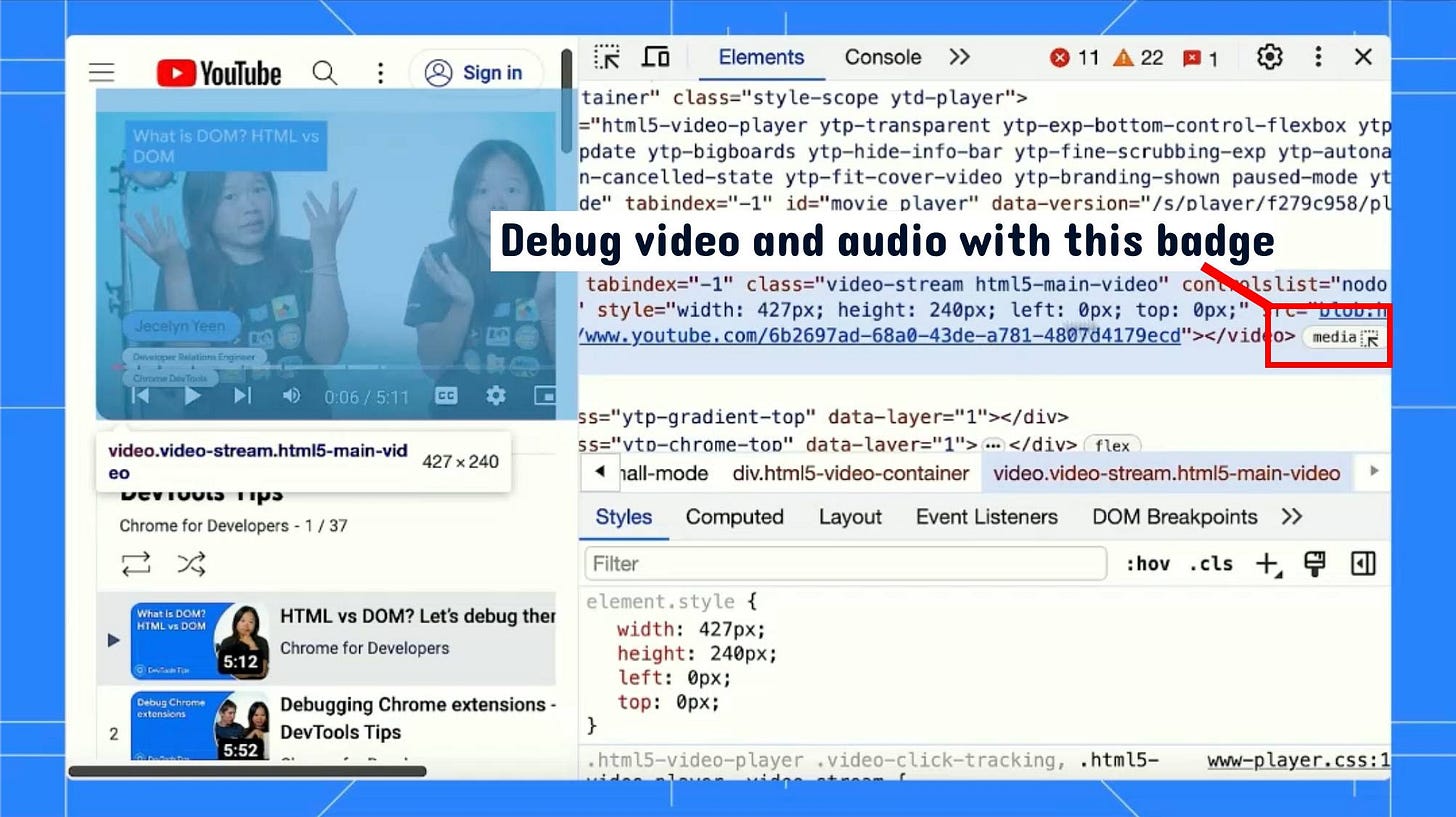This screenshot has height=817, width=1456.
Task: Show more styles pane tabs
Action: tap(1292, 517)
